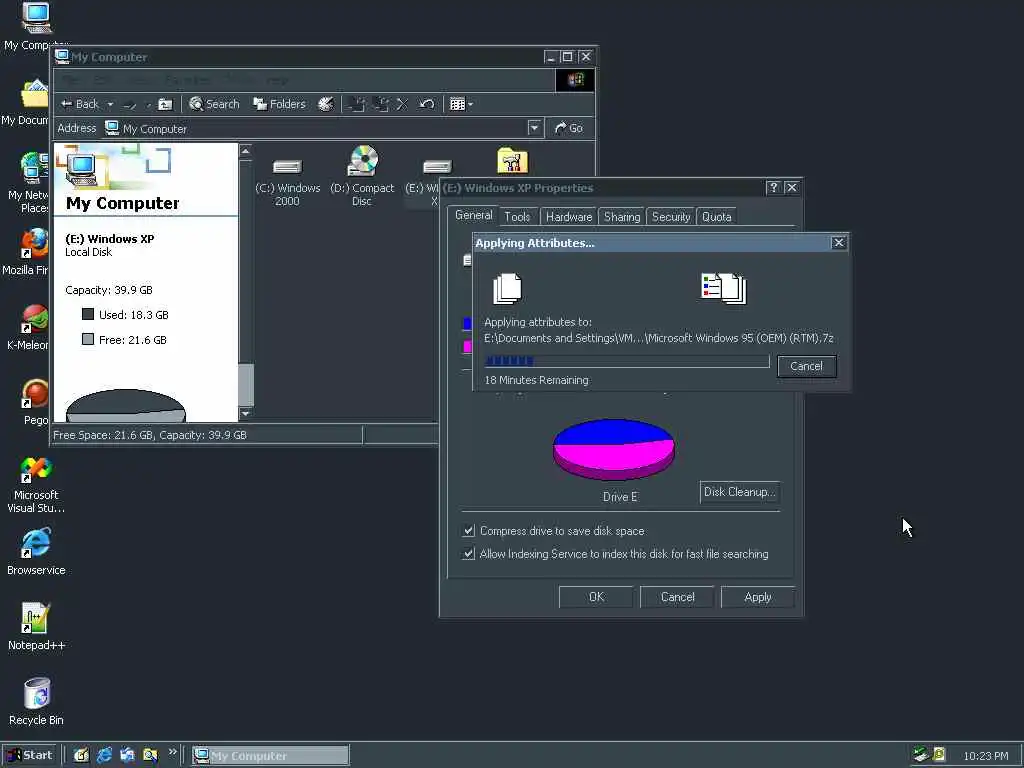Viewport: 1024px width, 768px height.
Task: Click the Go button beside Address bar
Action: coord(568,128)
